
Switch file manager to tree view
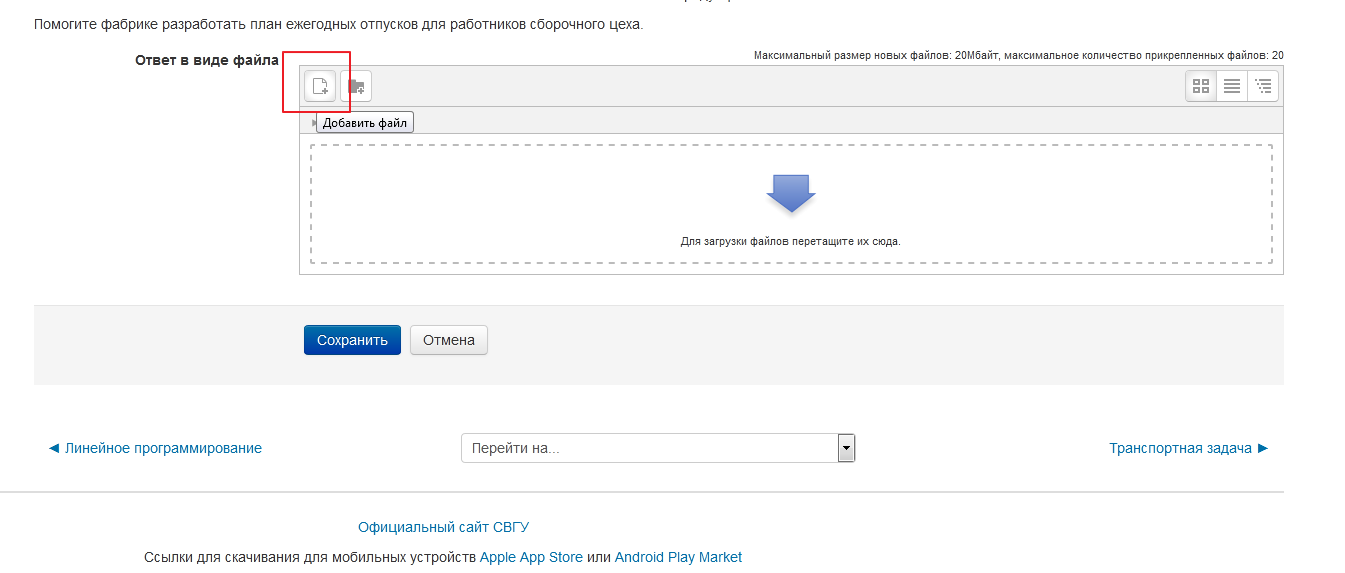click(1263, 87)
